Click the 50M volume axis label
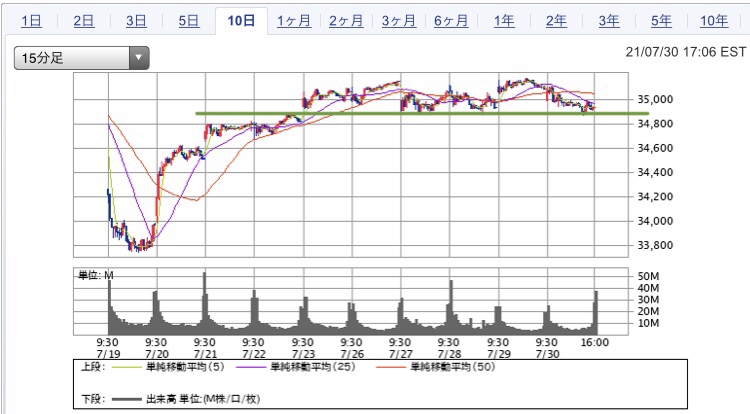The height and width of the screenshot is (414, 750). tap(648, 276)
